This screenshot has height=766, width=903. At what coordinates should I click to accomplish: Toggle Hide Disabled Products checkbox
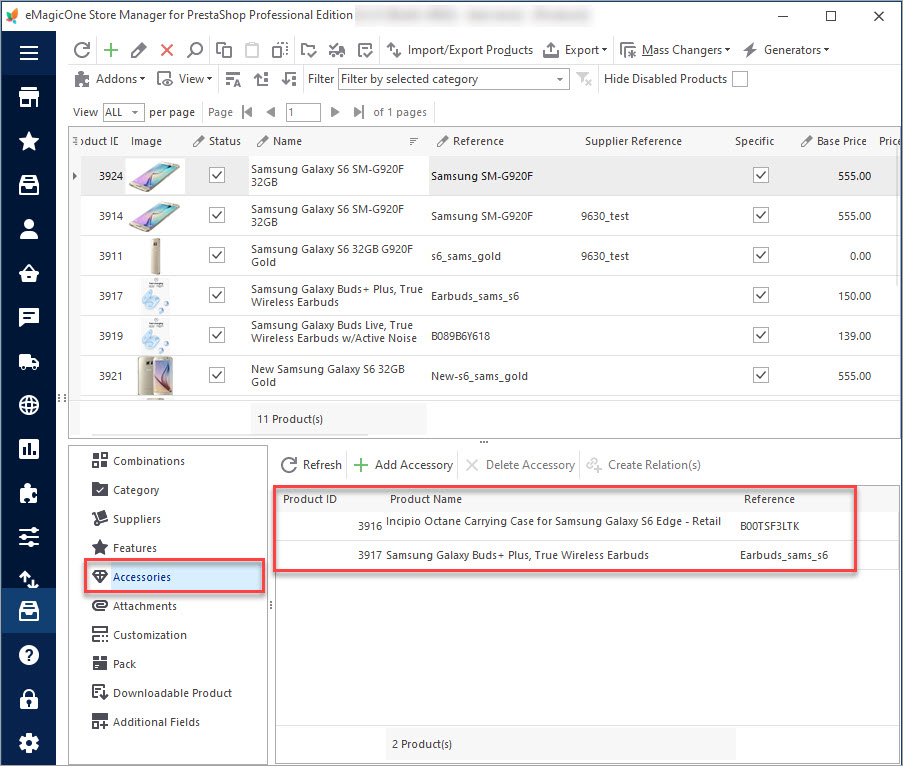tap(740, 79)
